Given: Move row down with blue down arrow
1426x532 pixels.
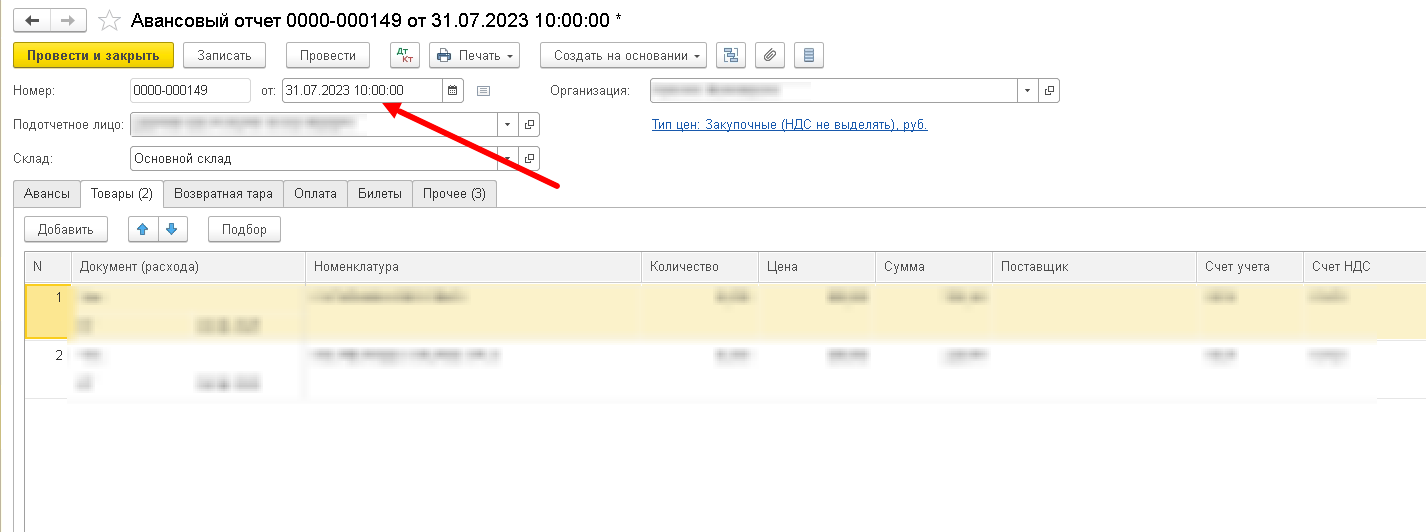Looking at the screenshot, I should coord(172,229).
